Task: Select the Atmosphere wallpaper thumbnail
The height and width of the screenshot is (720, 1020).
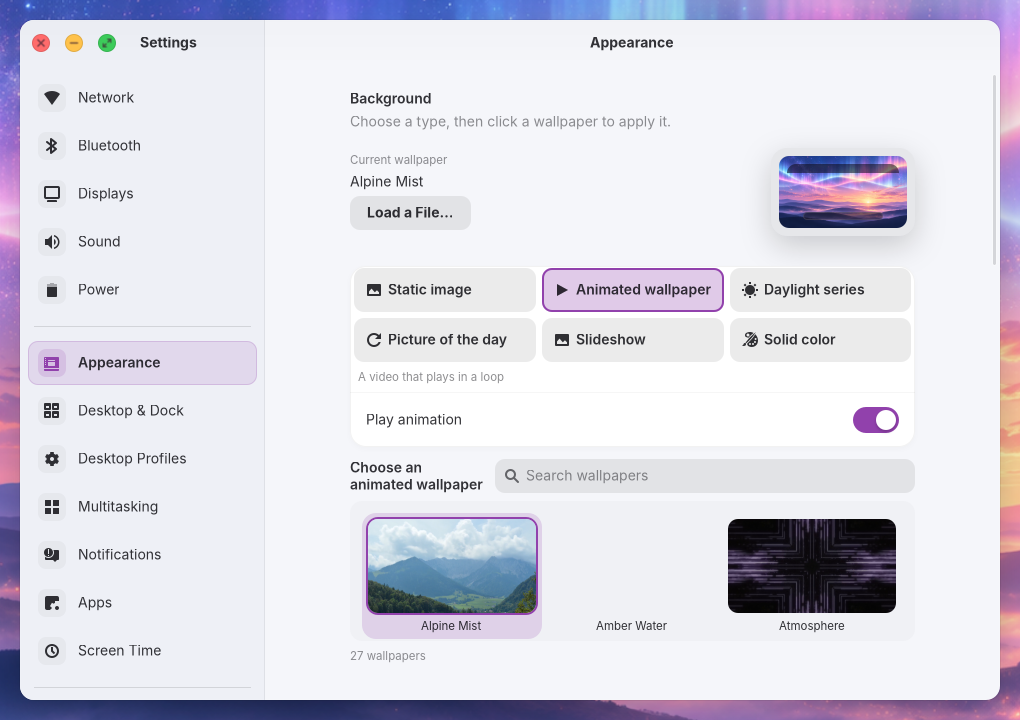Action: [812, 566]
